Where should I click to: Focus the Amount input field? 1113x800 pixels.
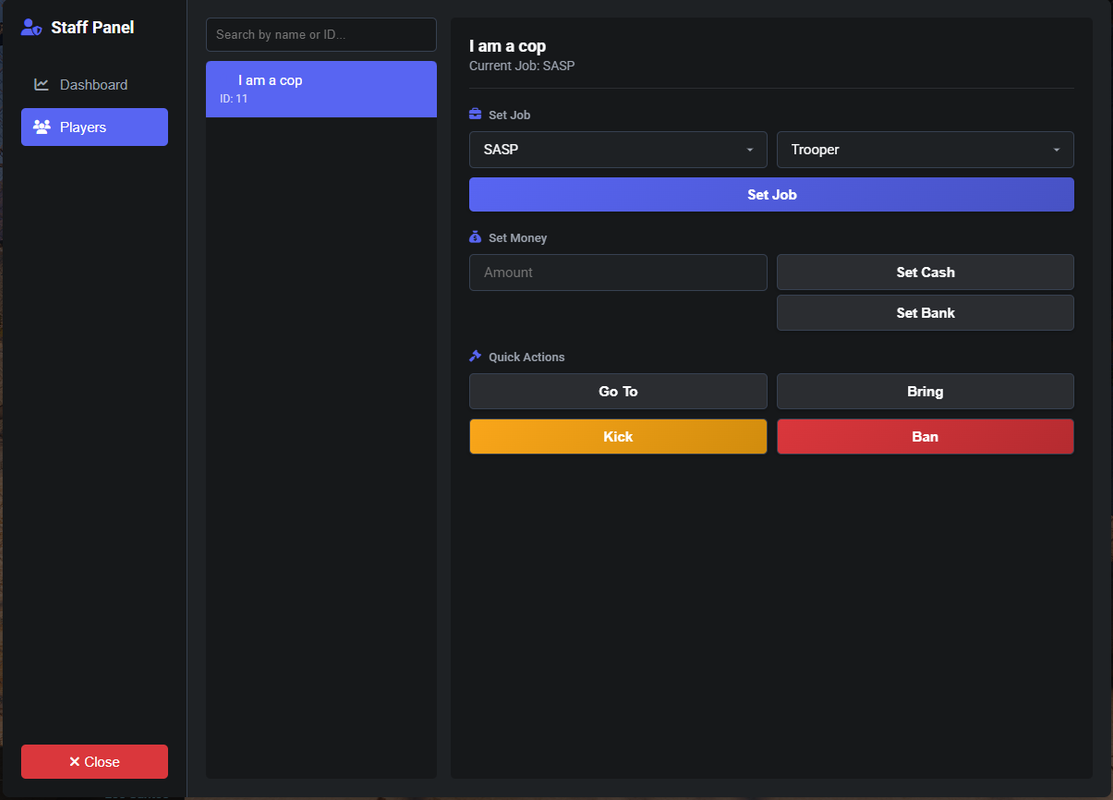618,273
